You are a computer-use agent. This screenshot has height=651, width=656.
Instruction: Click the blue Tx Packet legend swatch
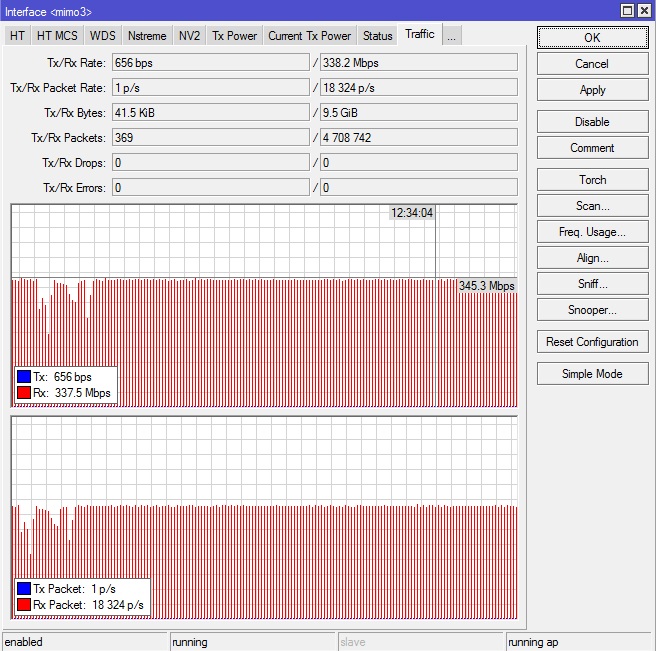click(x=24, y=589)
